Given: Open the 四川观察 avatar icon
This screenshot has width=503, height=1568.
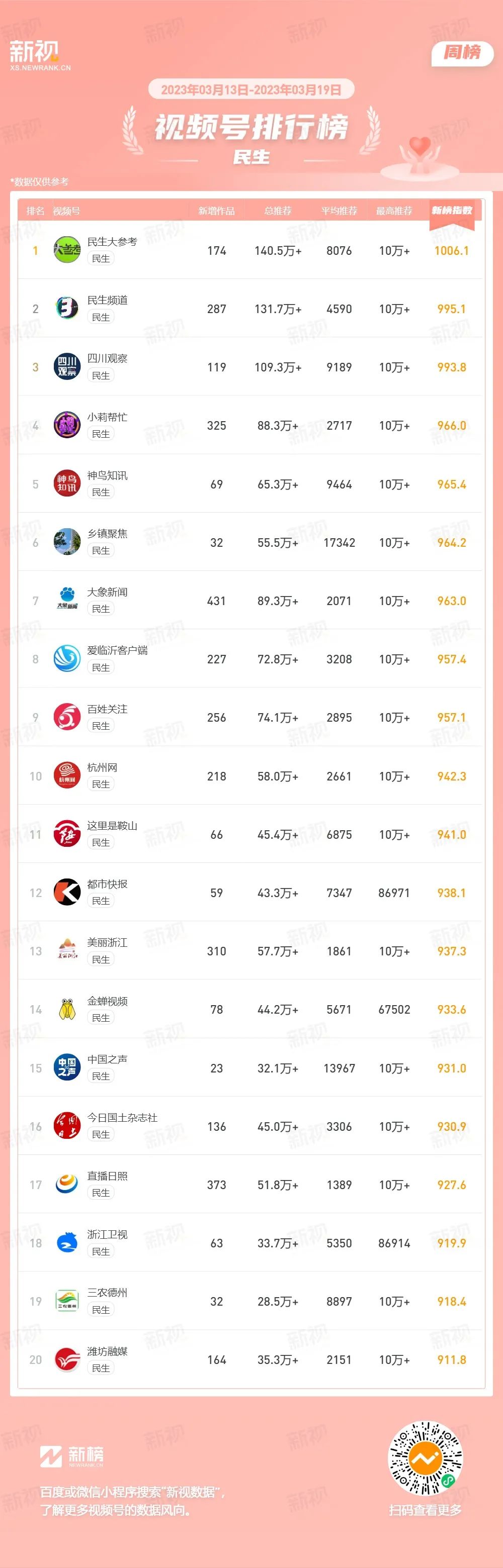Looking at the screenshot, I should [x=67, y=367].
